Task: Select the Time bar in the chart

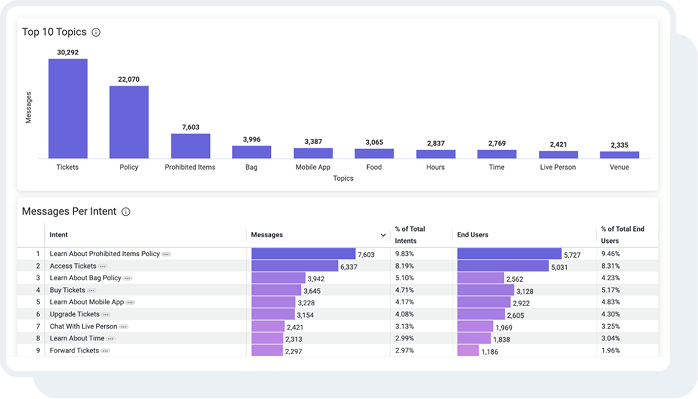Action: click(497, 154)
